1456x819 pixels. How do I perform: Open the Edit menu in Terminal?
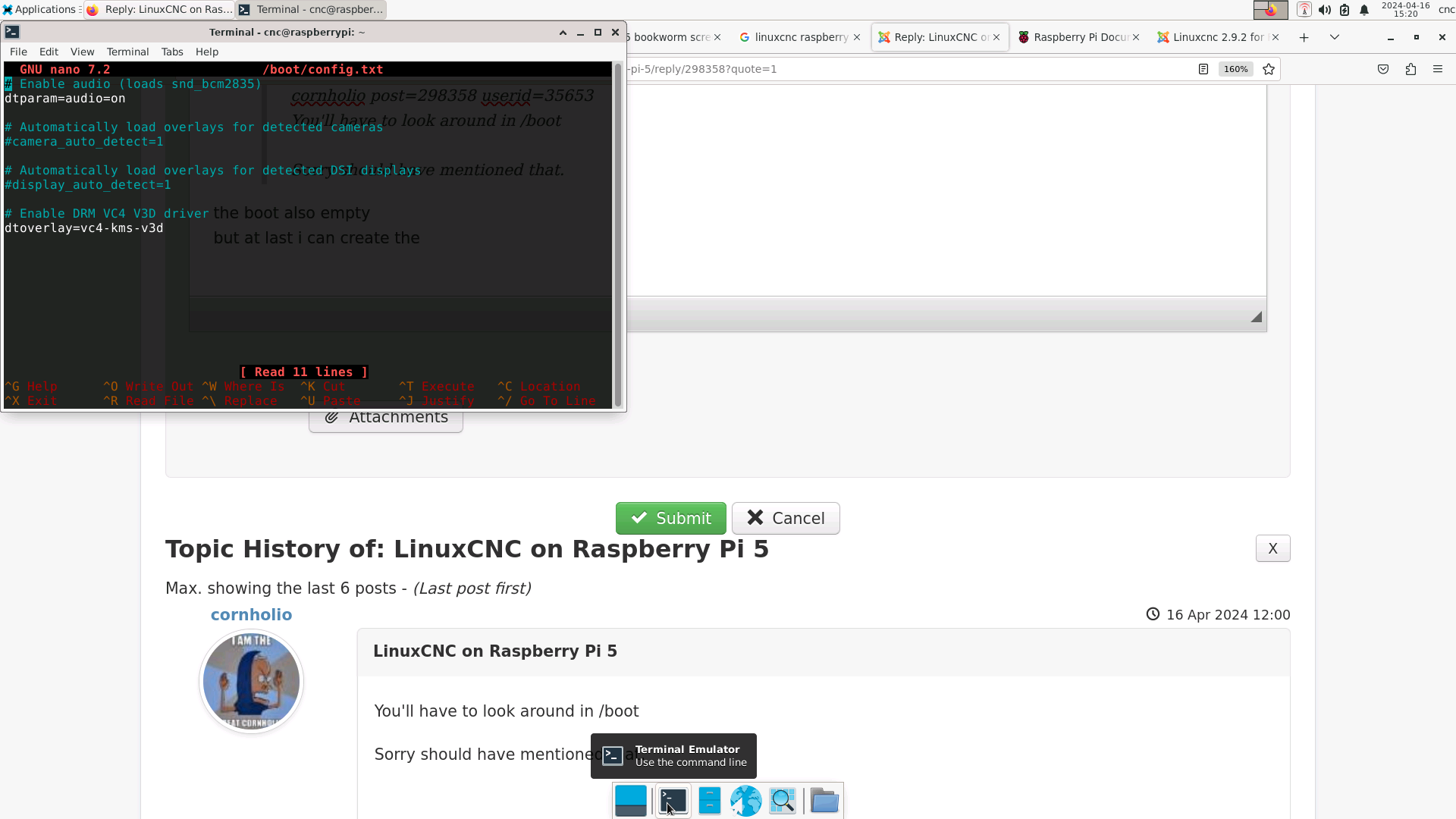pos(49,52)
